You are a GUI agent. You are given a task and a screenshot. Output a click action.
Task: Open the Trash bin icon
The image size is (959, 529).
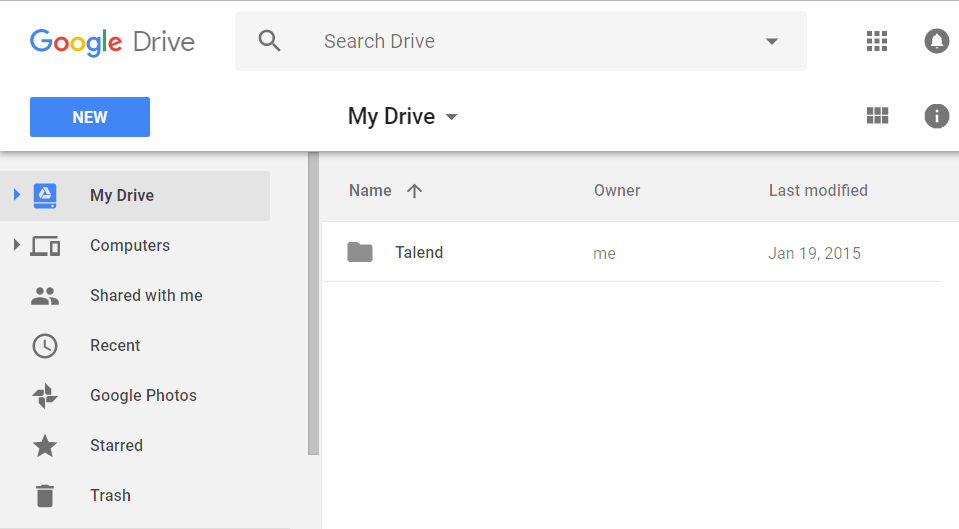click(x=45, y=495)
